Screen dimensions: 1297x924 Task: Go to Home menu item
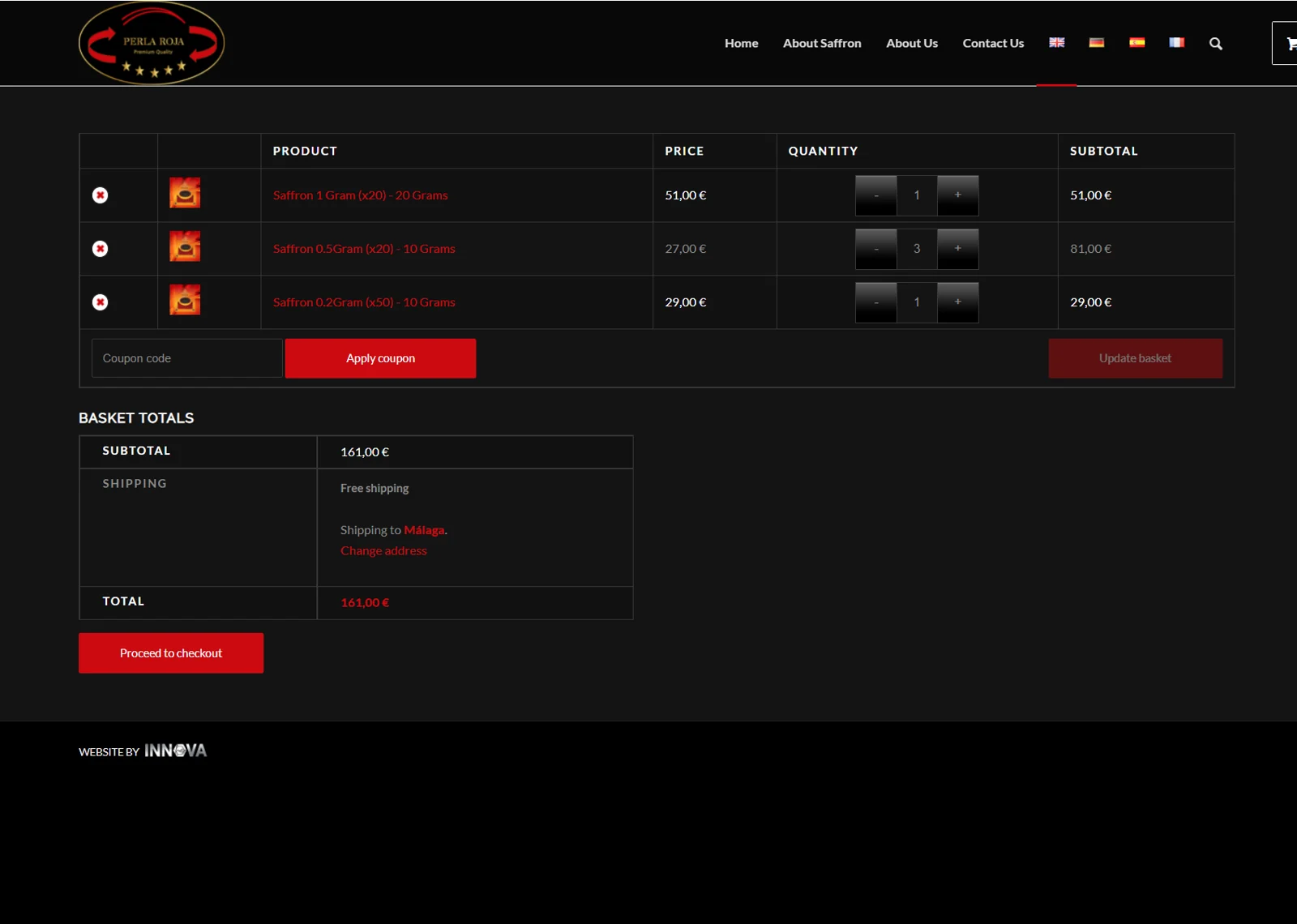coord(742,44)
